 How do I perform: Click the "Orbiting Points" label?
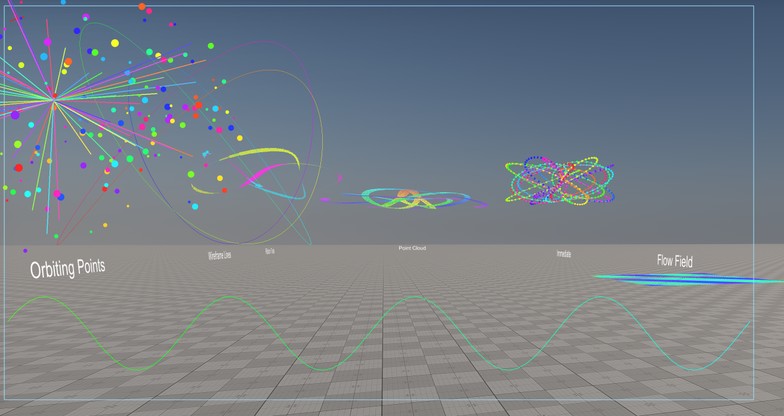pos(68,268)
